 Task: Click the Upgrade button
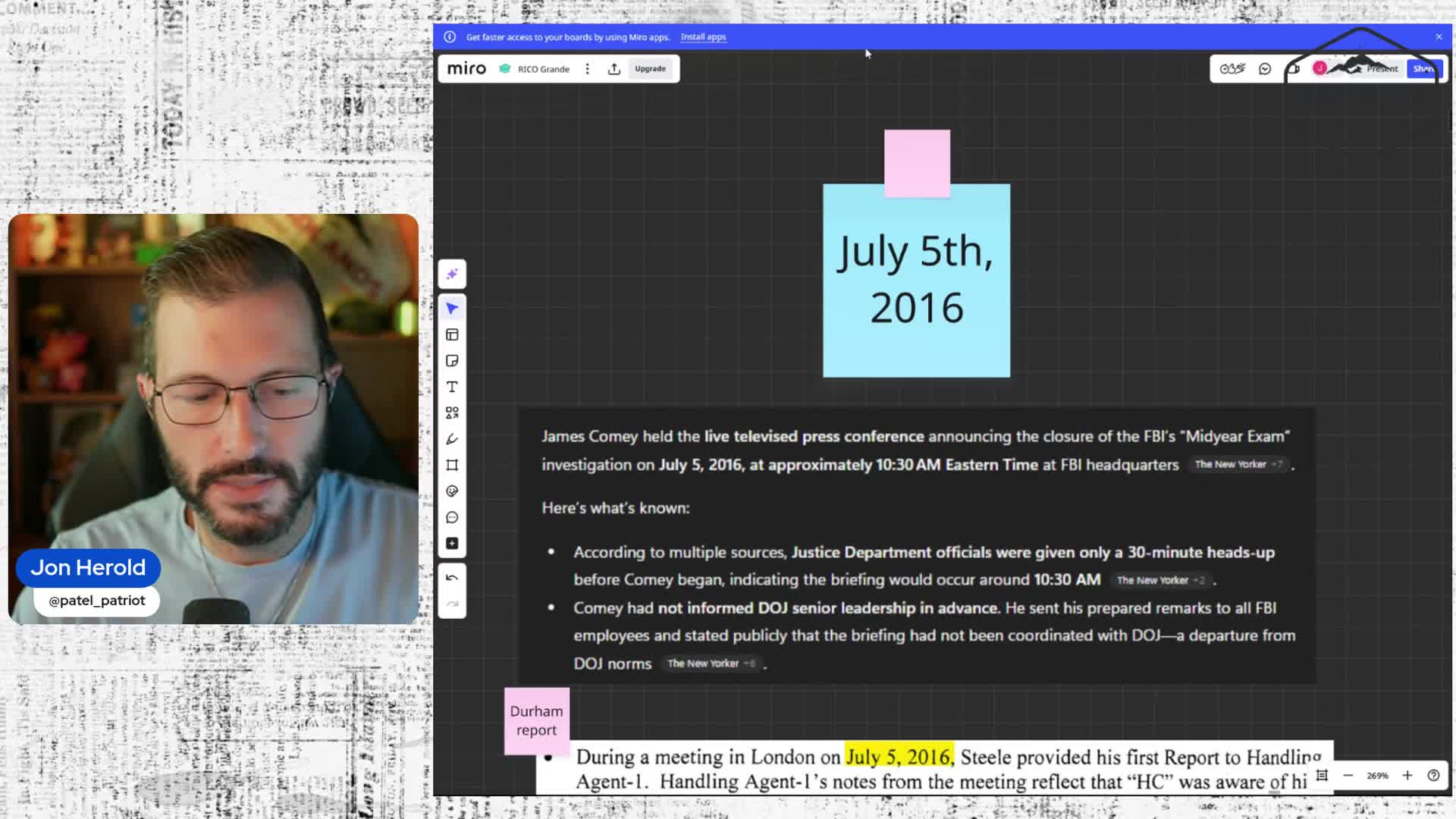pyautogui.click(x=650, y=69)
